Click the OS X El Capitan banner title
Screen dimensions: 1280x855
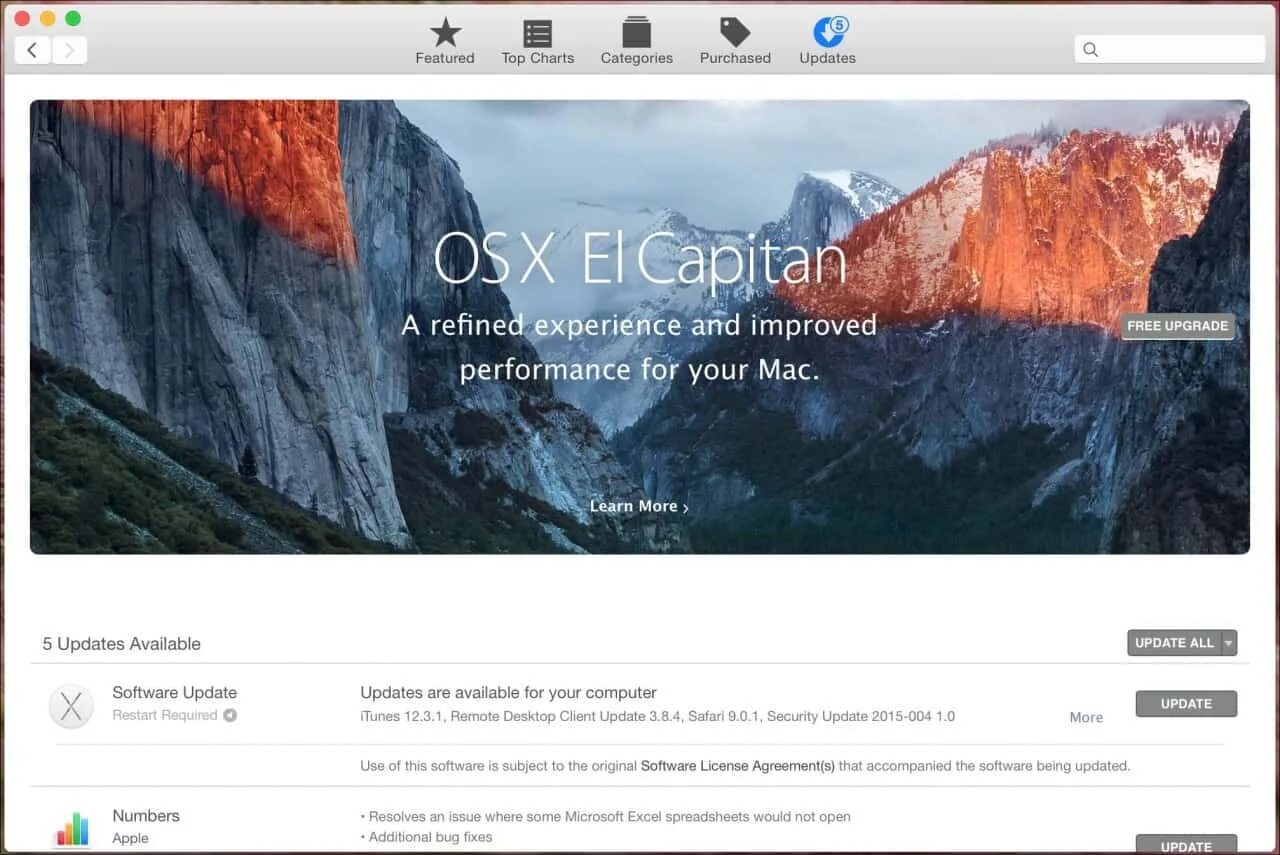(640, 260)
